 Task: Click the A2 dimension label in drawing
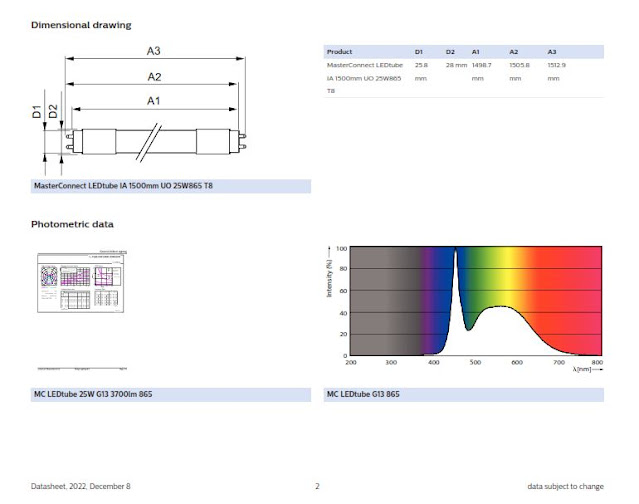(x=154, y=77)
